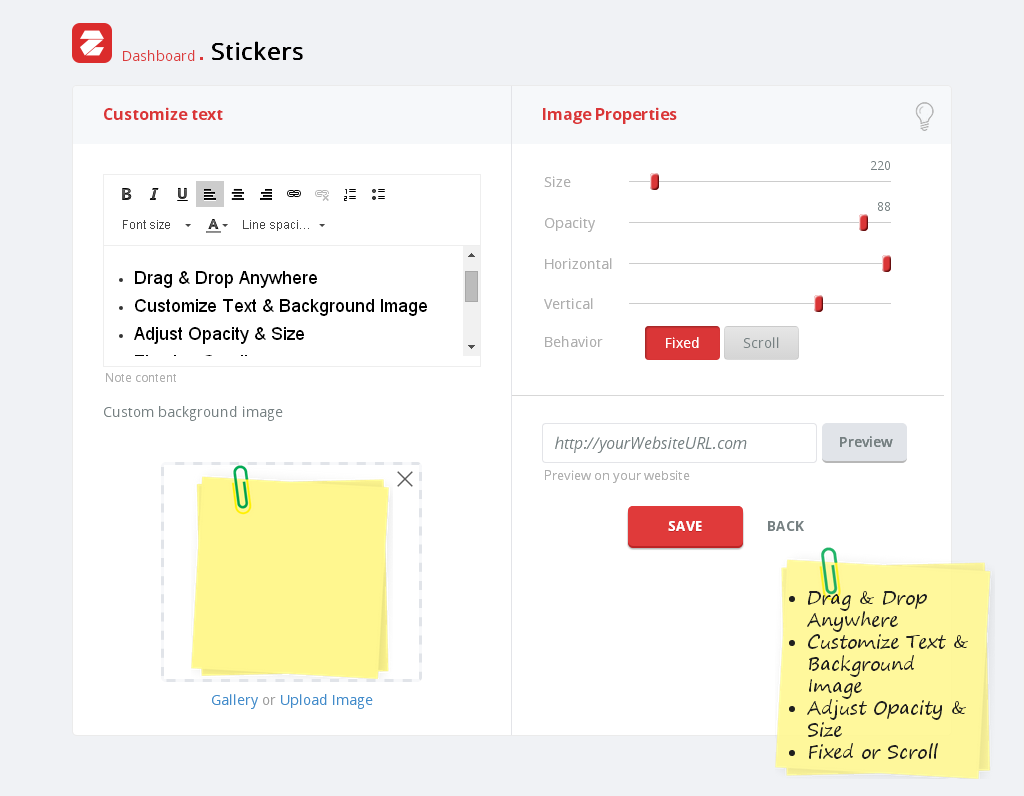This screenshot has height=796, width=1024.
Task: Toggle bold formatting in text editor
Action: tap(126, 194)
